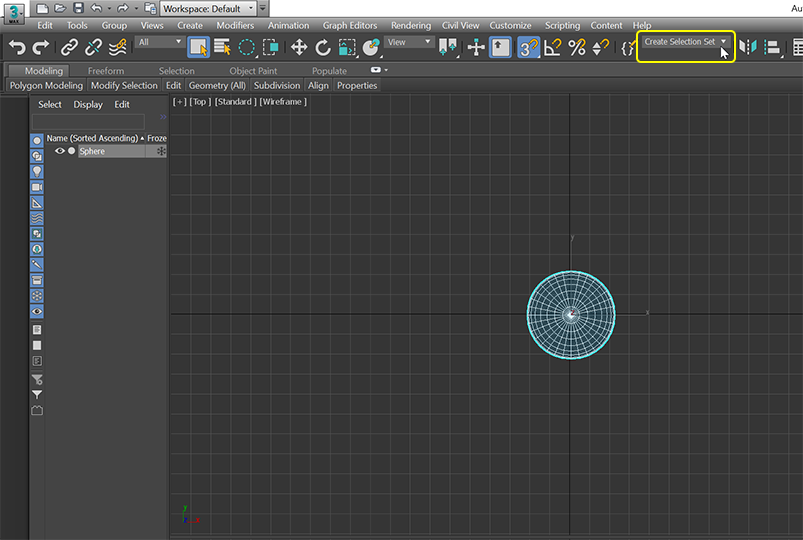Viewport: 803px width, 540px height.
Task: Toggle the Angle Snap button
Action: click(x=552, y=47)
